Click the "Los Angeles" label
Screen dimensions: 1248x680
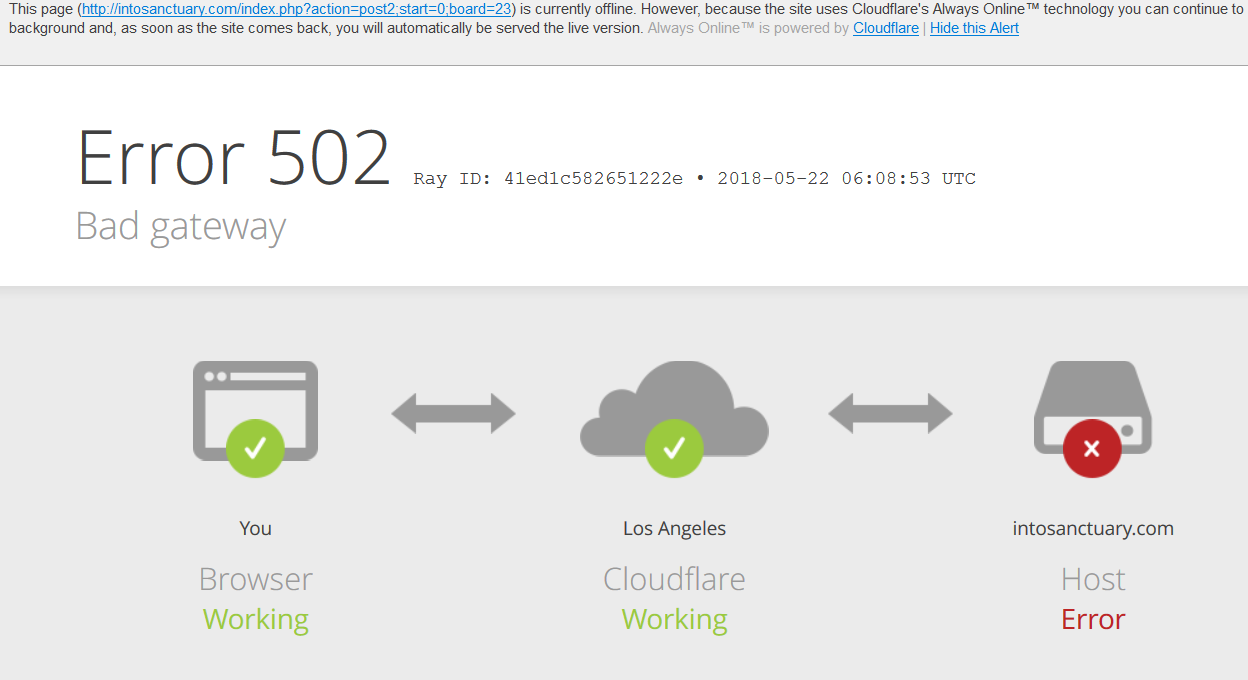coord(674,528)
